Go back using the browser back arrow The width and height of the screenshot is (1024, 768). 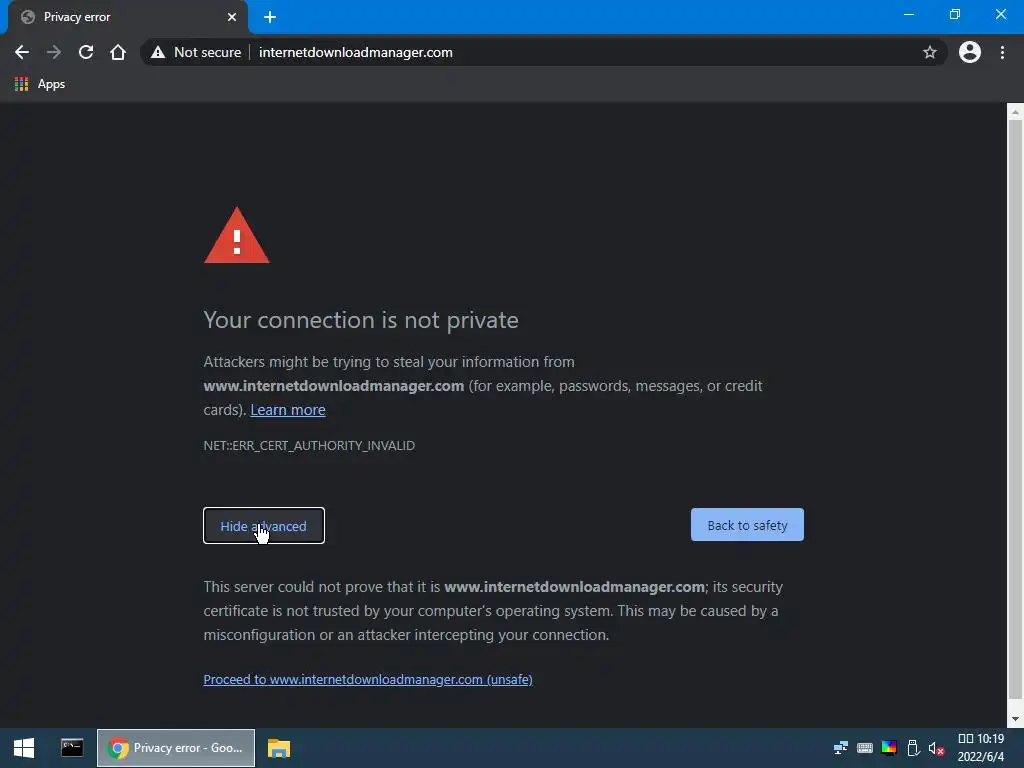[x=22, y=52]
